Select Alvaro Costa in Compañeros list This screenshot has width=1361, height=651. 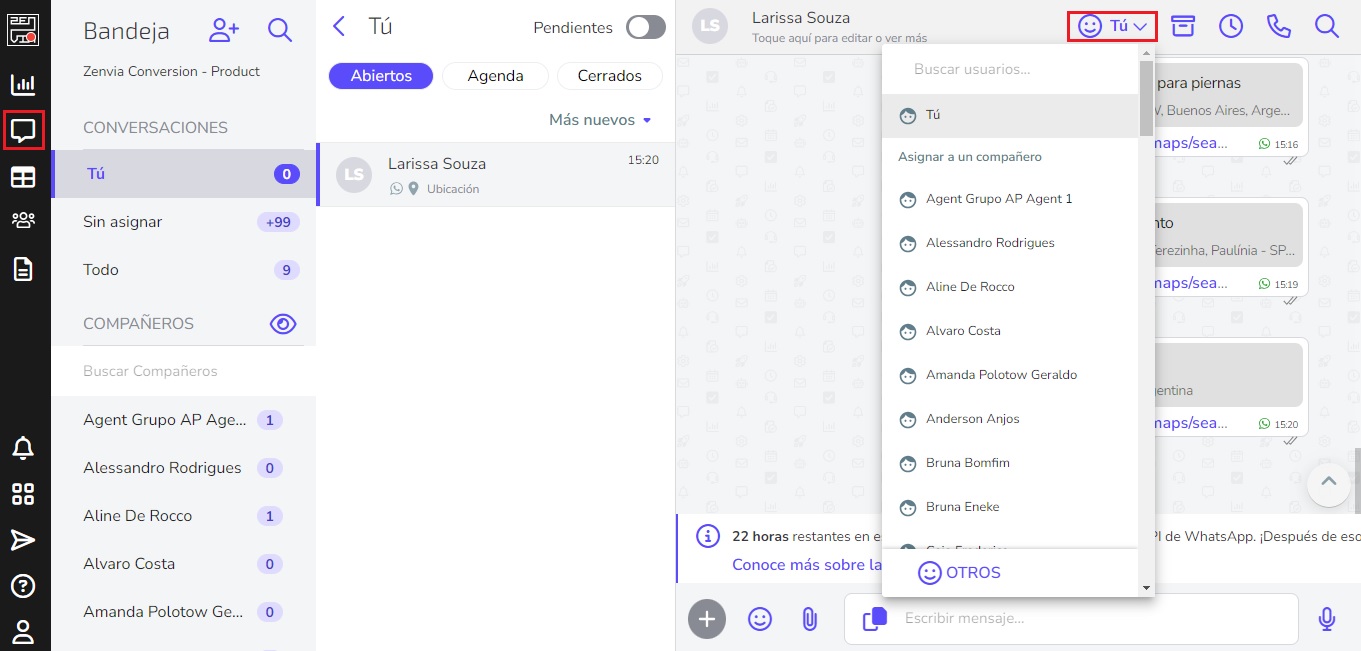(x=184, y=564)
